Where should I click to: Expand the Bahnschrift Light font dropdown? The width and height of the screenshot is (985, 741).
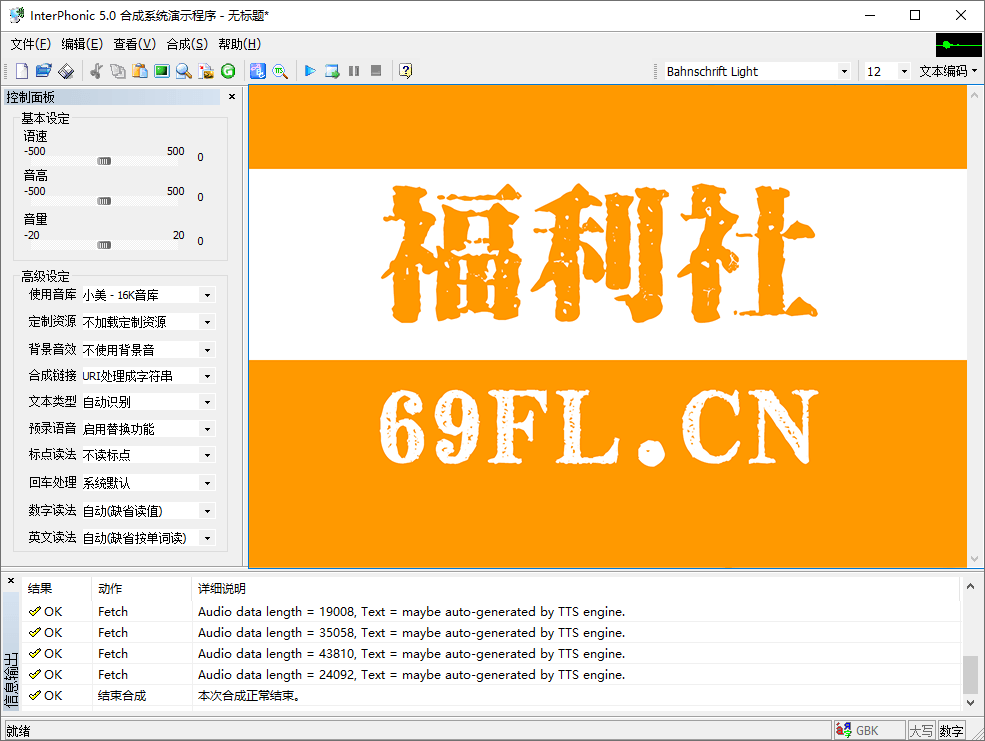pos(844,72)
